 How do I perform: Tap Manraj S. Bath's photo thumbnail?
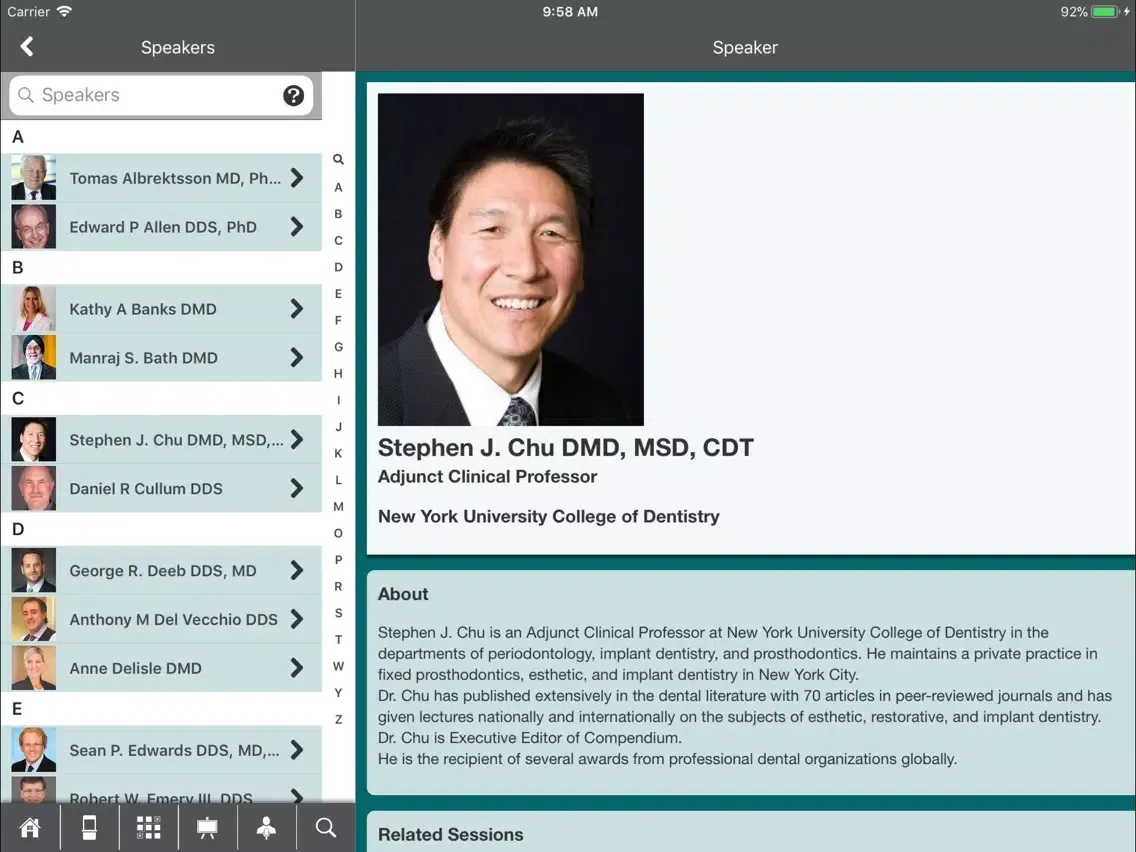pyautogui.click(x=33, y=357)
